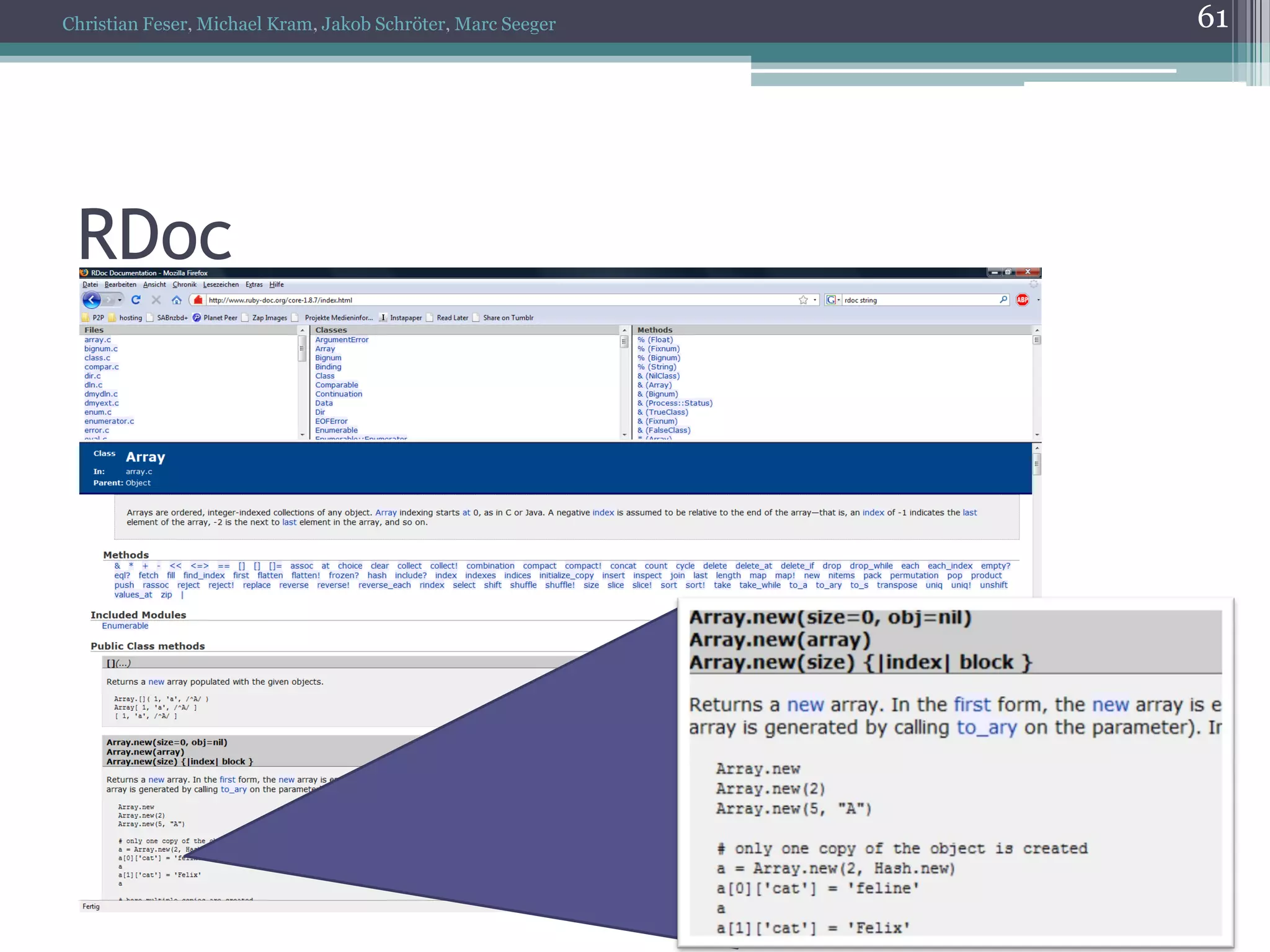Screen dimensions: 1270x952
Task: Open & (Process::Status) method link
Action: coord(675,403)
